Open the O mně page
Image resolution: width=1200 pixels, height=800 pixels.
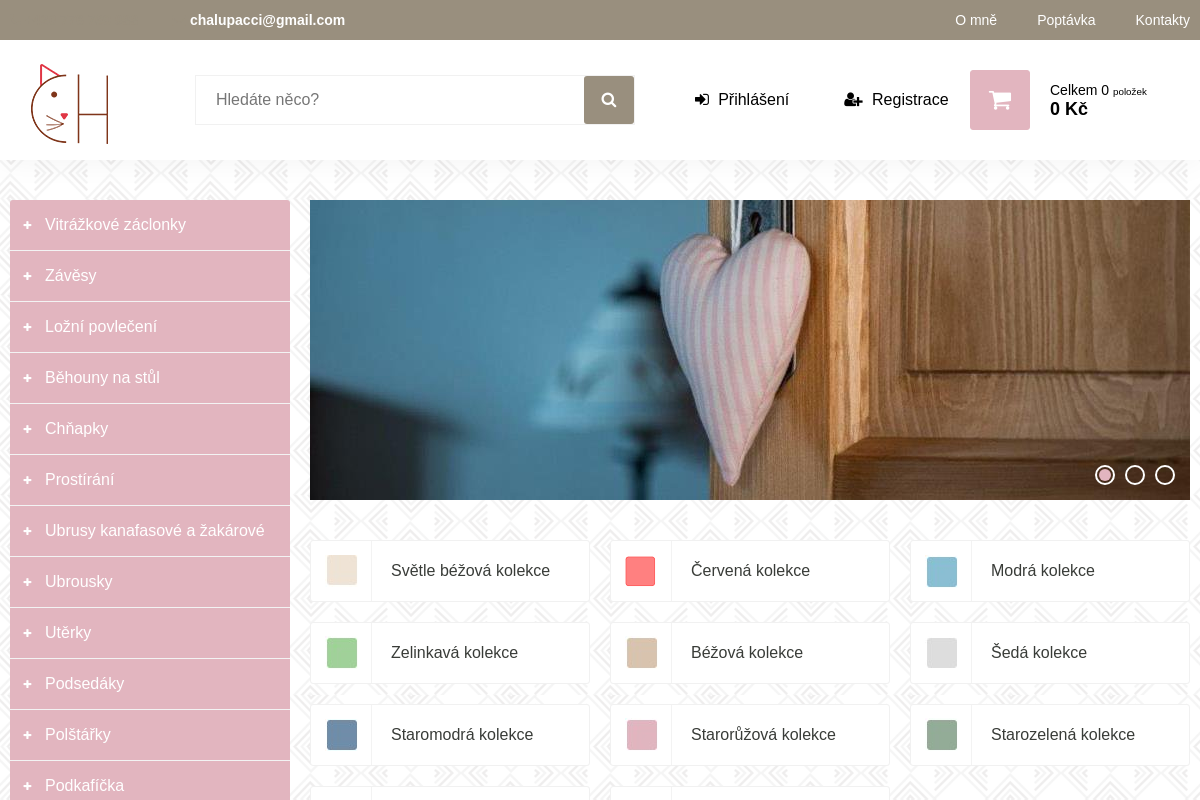tap(976, 20)
